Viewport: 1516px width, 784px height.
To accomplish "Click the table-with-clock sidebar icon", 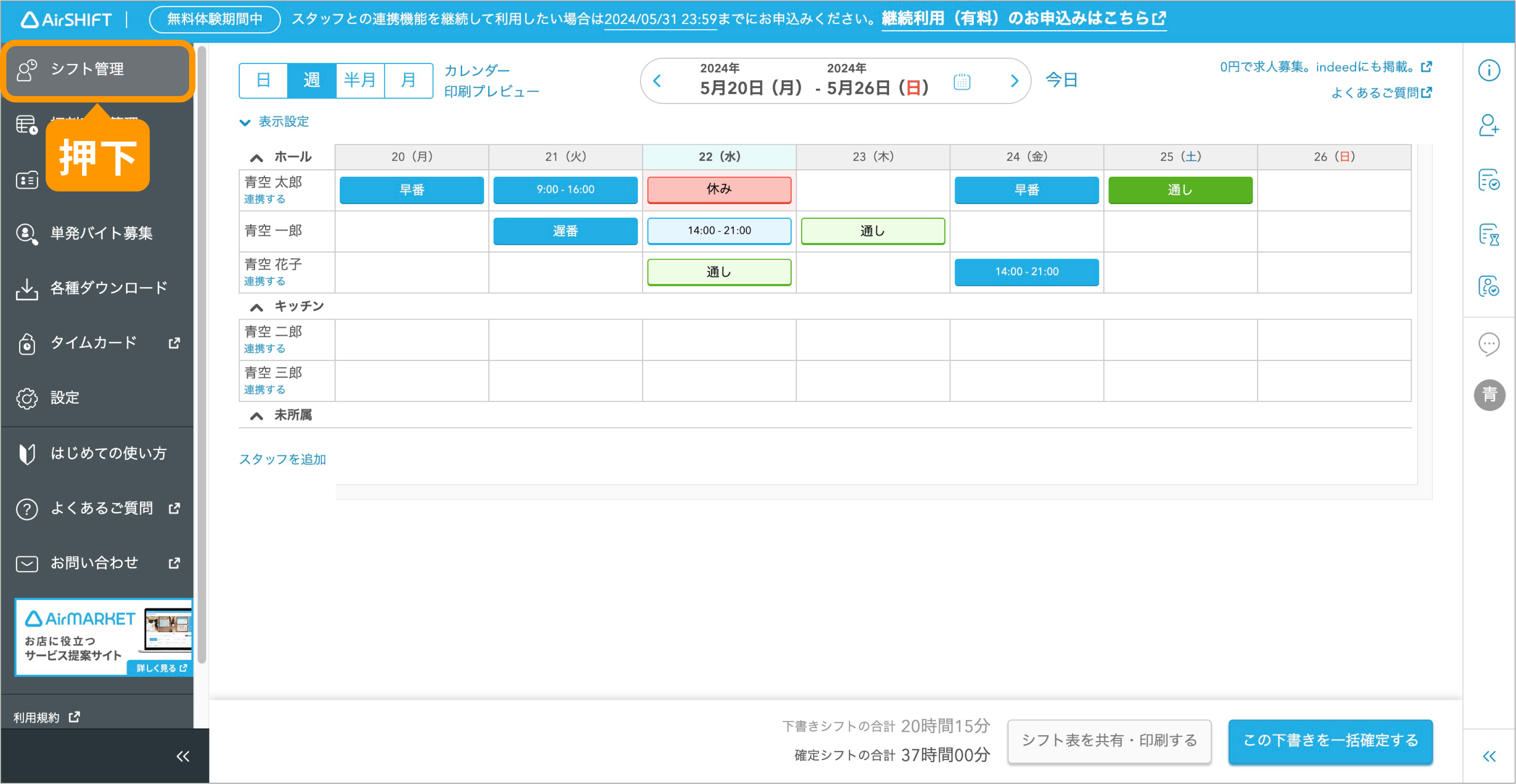I will click(27, 125).
